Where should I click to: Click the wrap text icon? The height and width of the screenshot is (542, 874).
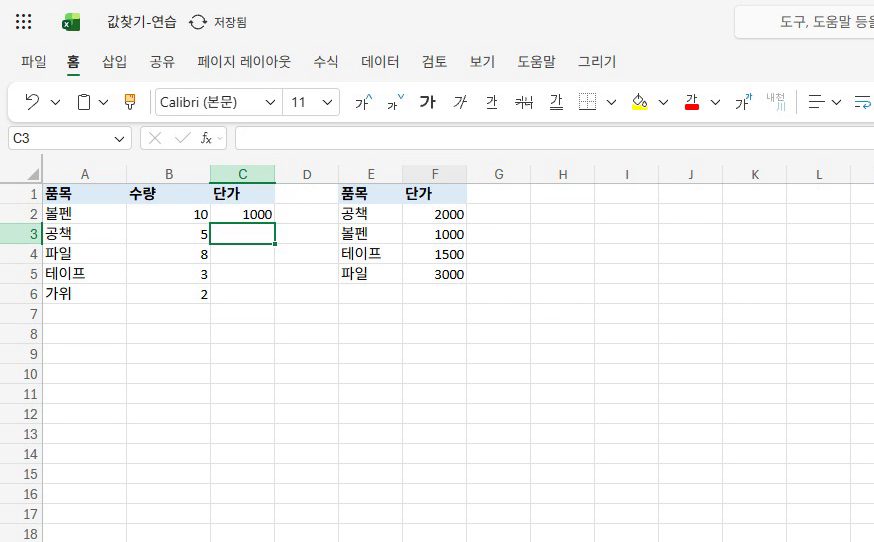point(863,102)
